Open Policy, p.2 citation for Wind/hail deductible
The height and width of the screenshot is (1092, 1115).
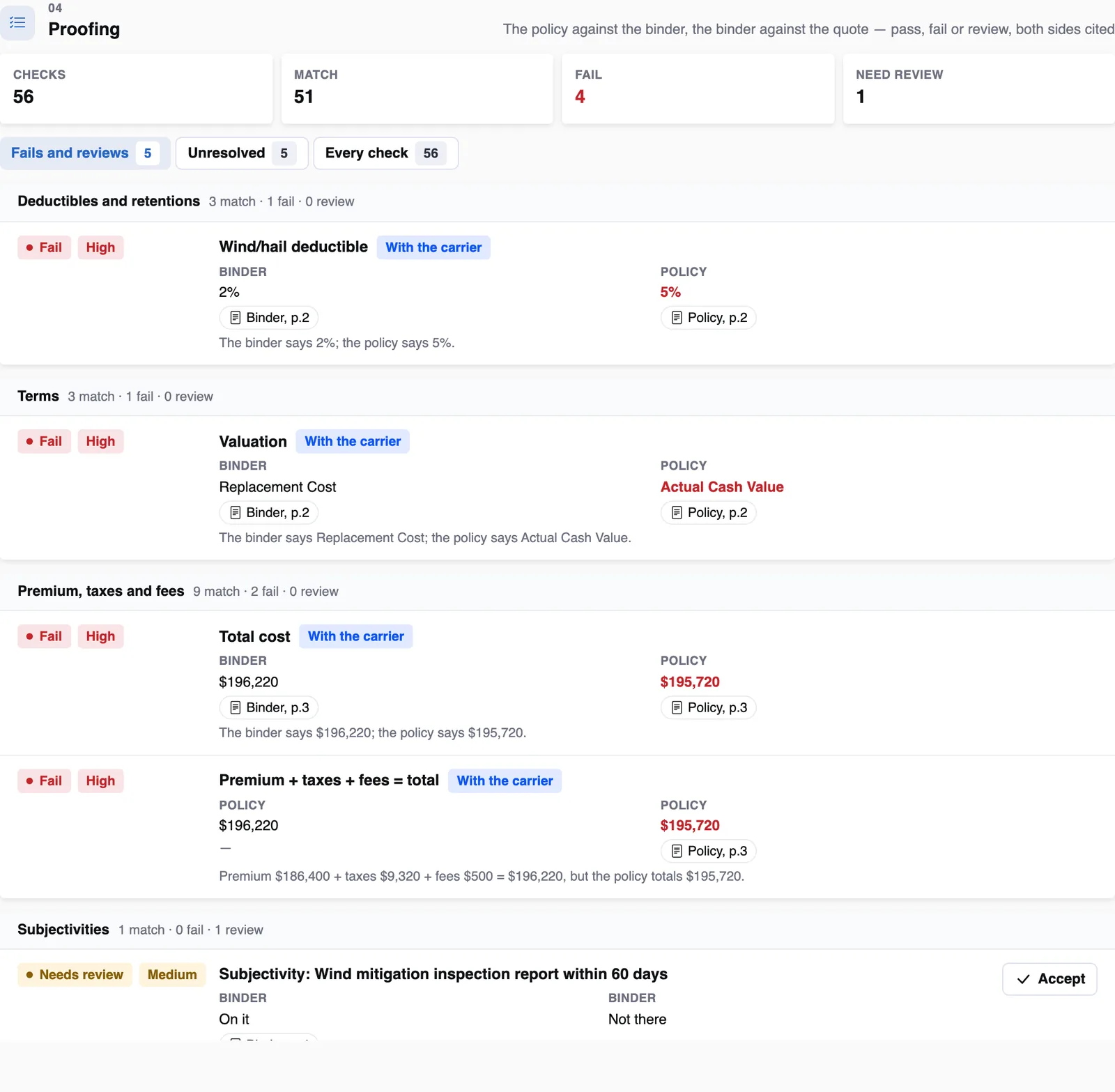pos(709,318)
